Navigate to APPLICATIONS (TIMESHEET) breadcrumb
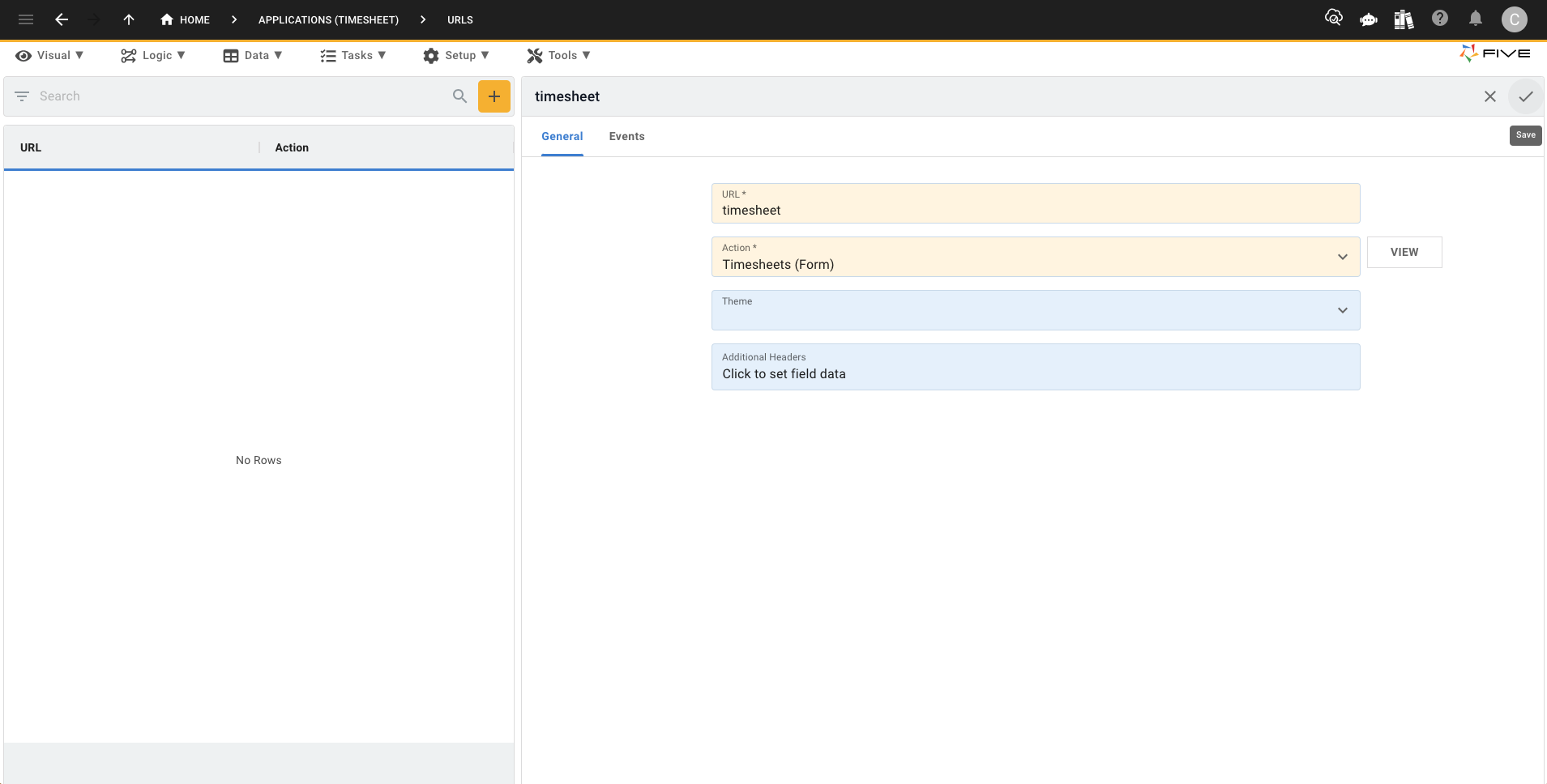This screenshot has width=1547, height=784. click(328, 19)
